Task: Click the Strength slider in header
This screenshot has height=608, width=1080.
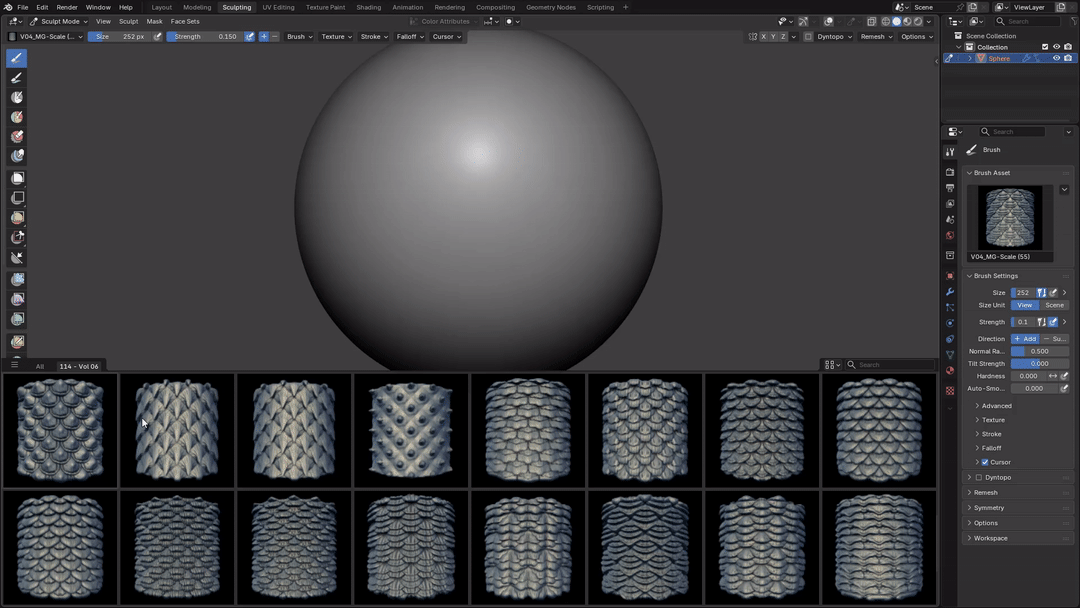Action: [x=205, y=36]
